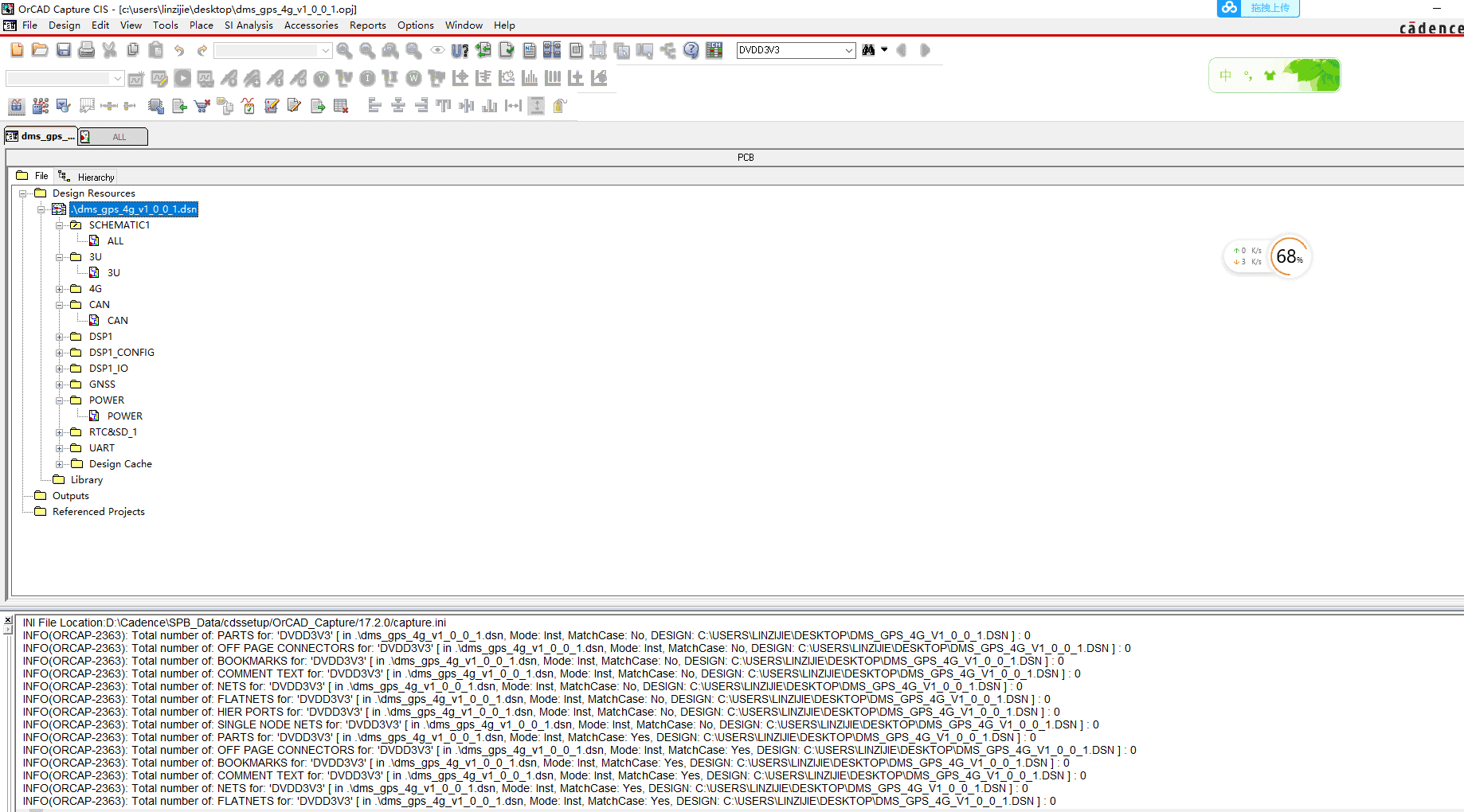This screenshot has height=812, width=1464.
Task: Open the Design menu
Action: click(64, 25)
